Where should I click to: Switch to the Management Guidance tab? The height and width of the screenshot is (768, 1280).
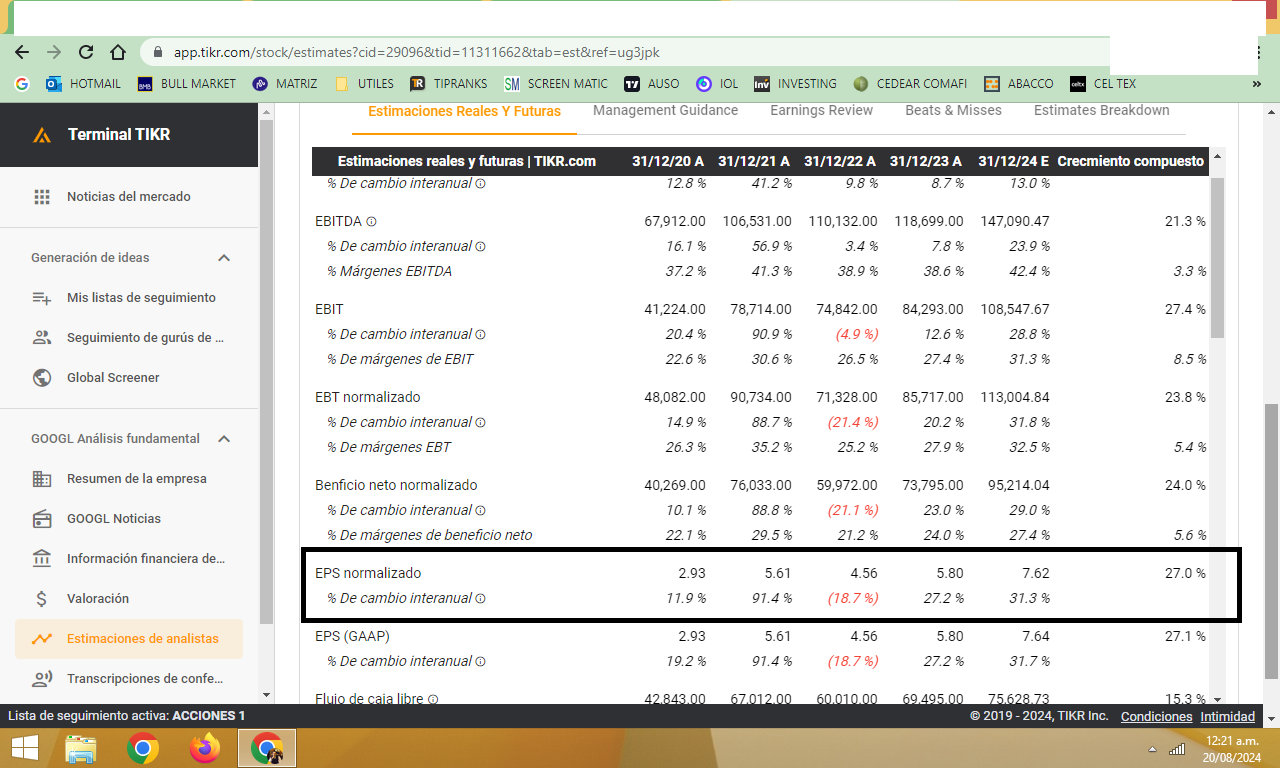(x=666, y=110)
